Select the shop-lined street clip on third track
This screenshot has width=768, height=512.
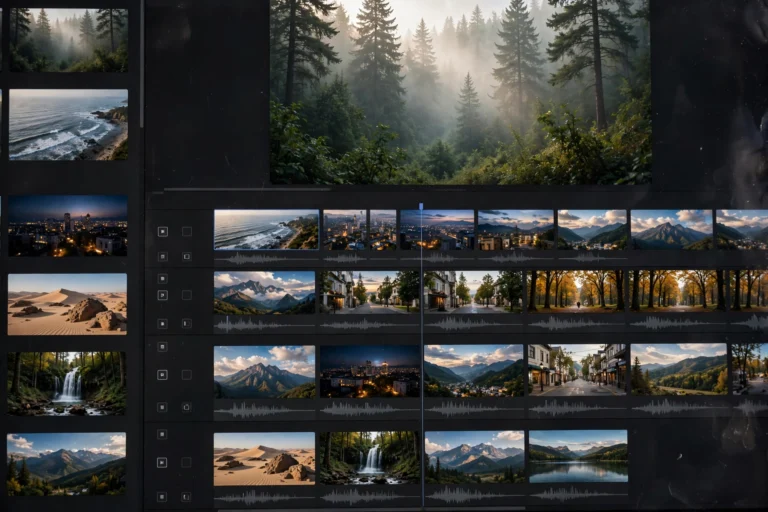(x=577, y=369)
